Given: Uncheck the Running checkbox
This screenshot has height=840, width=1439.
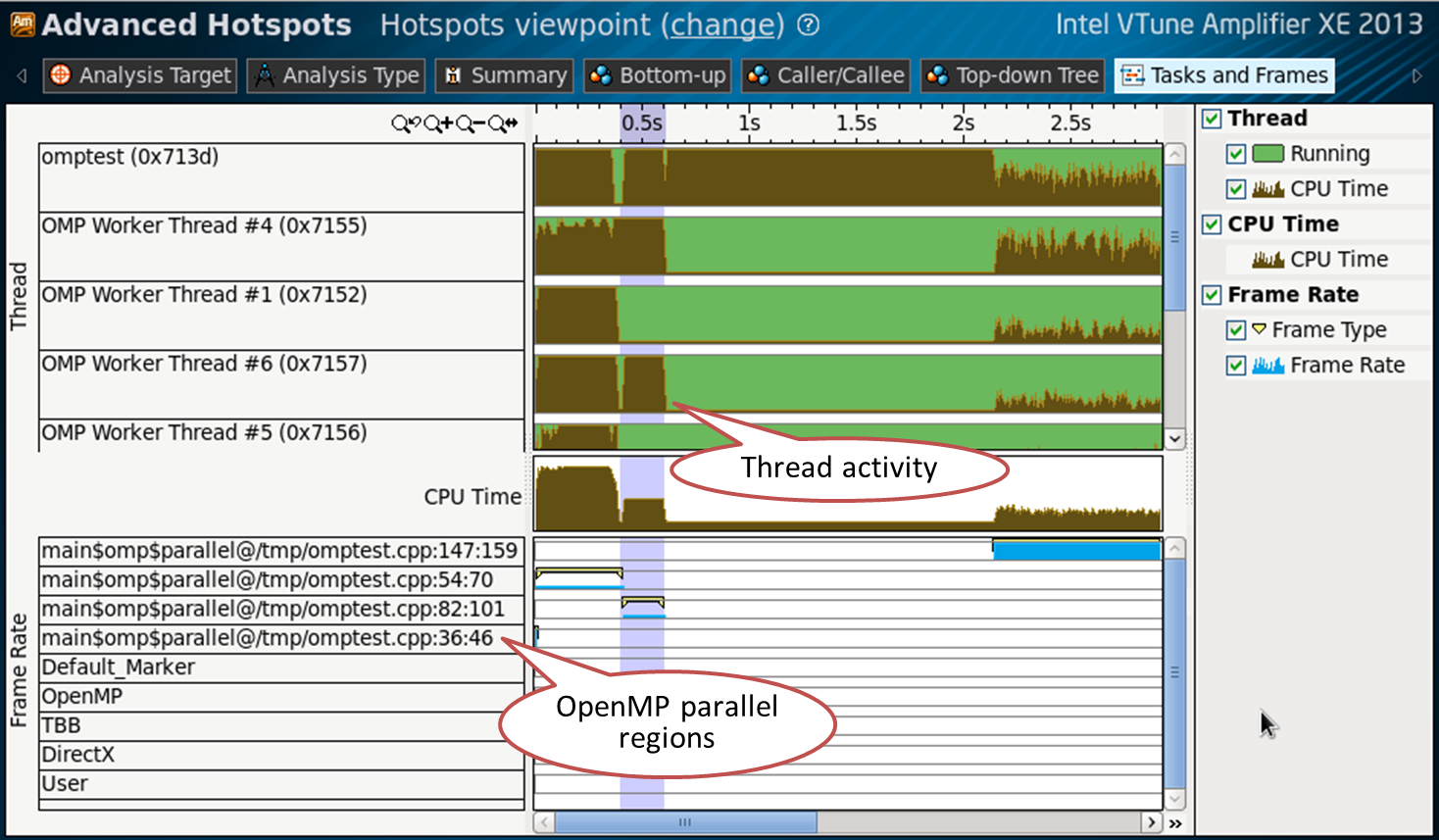Looking at the screenshot, I should pos(1236,154).
